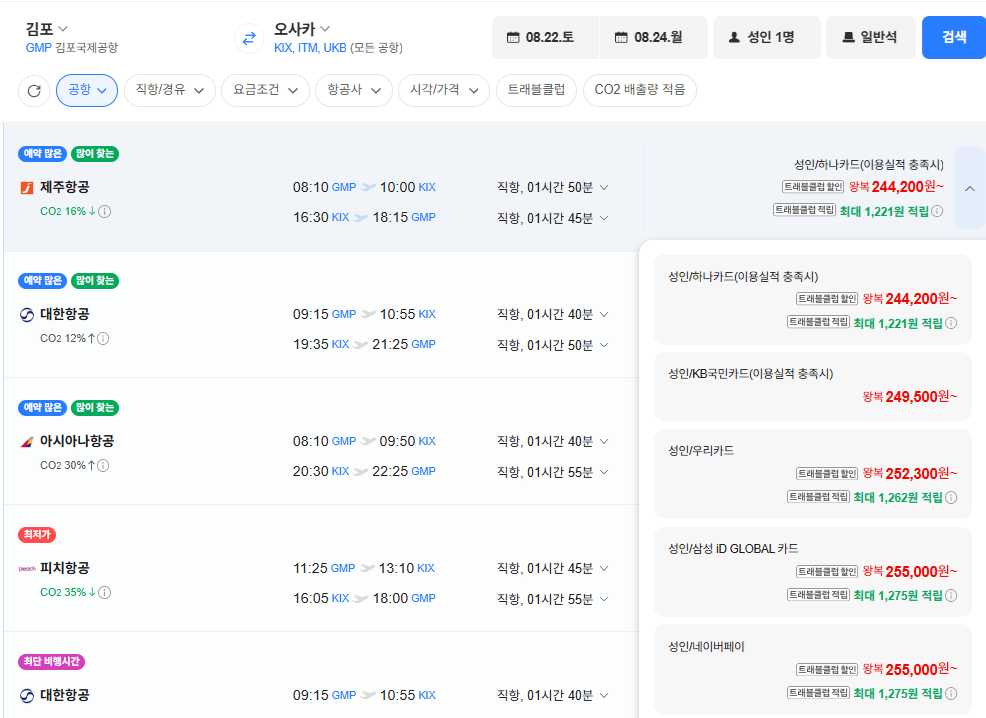
Task: Seat icon beside 일반석
Action: click(848, 38)
